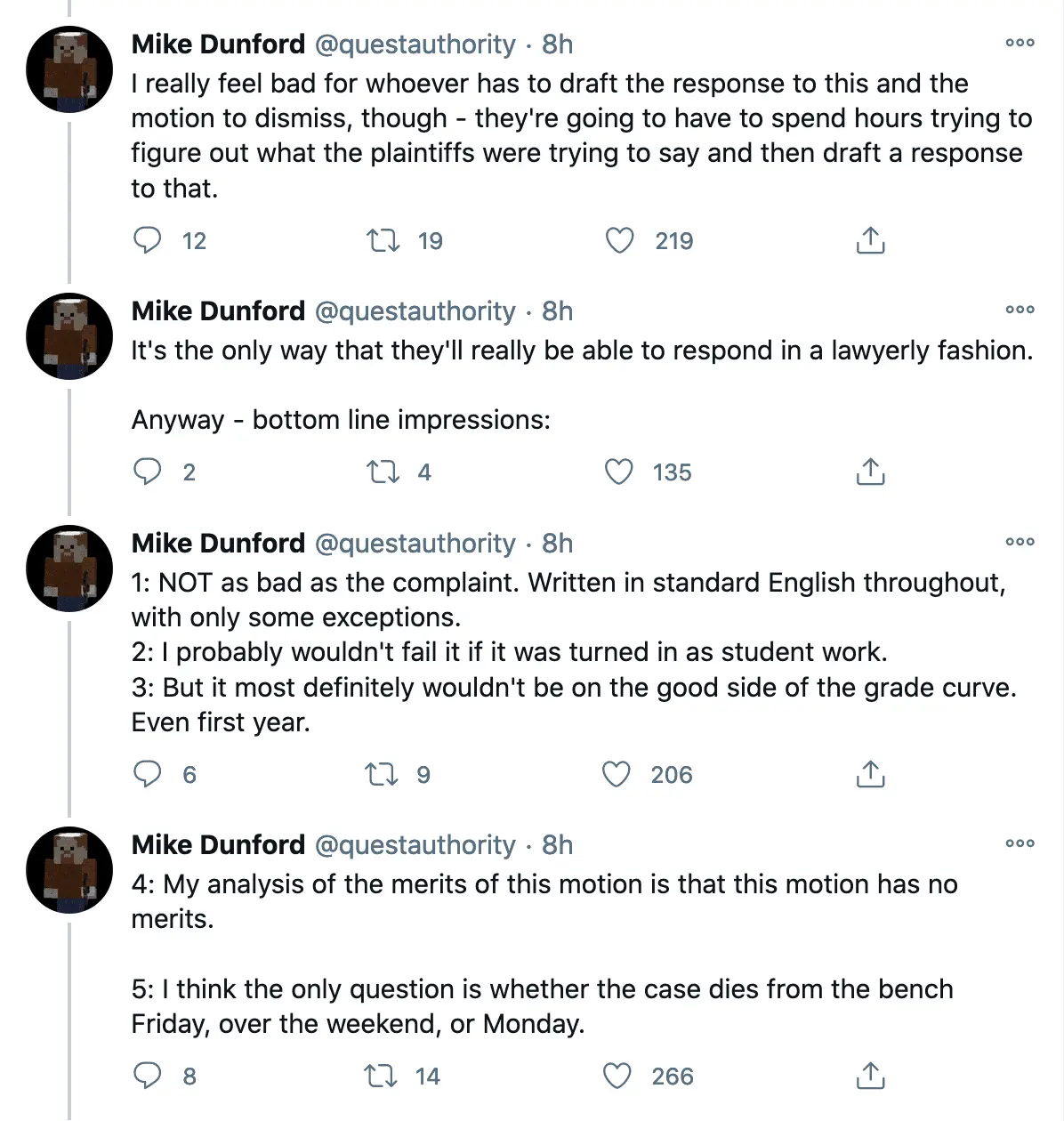This screenshot has height=1121, width=1064.
Task: Open more options on first tweet
Action: click(1020, 43)
